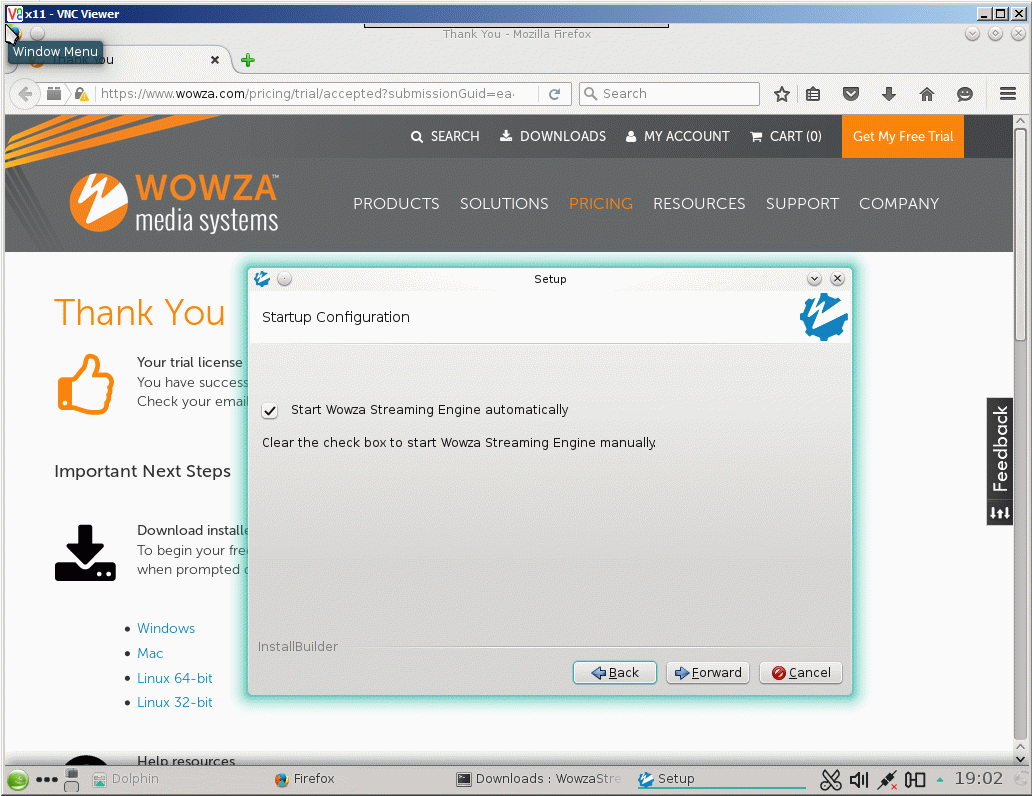The image size is (1032, 796).
Task: Click the Back button in Setup
Action: coord(615,672)
